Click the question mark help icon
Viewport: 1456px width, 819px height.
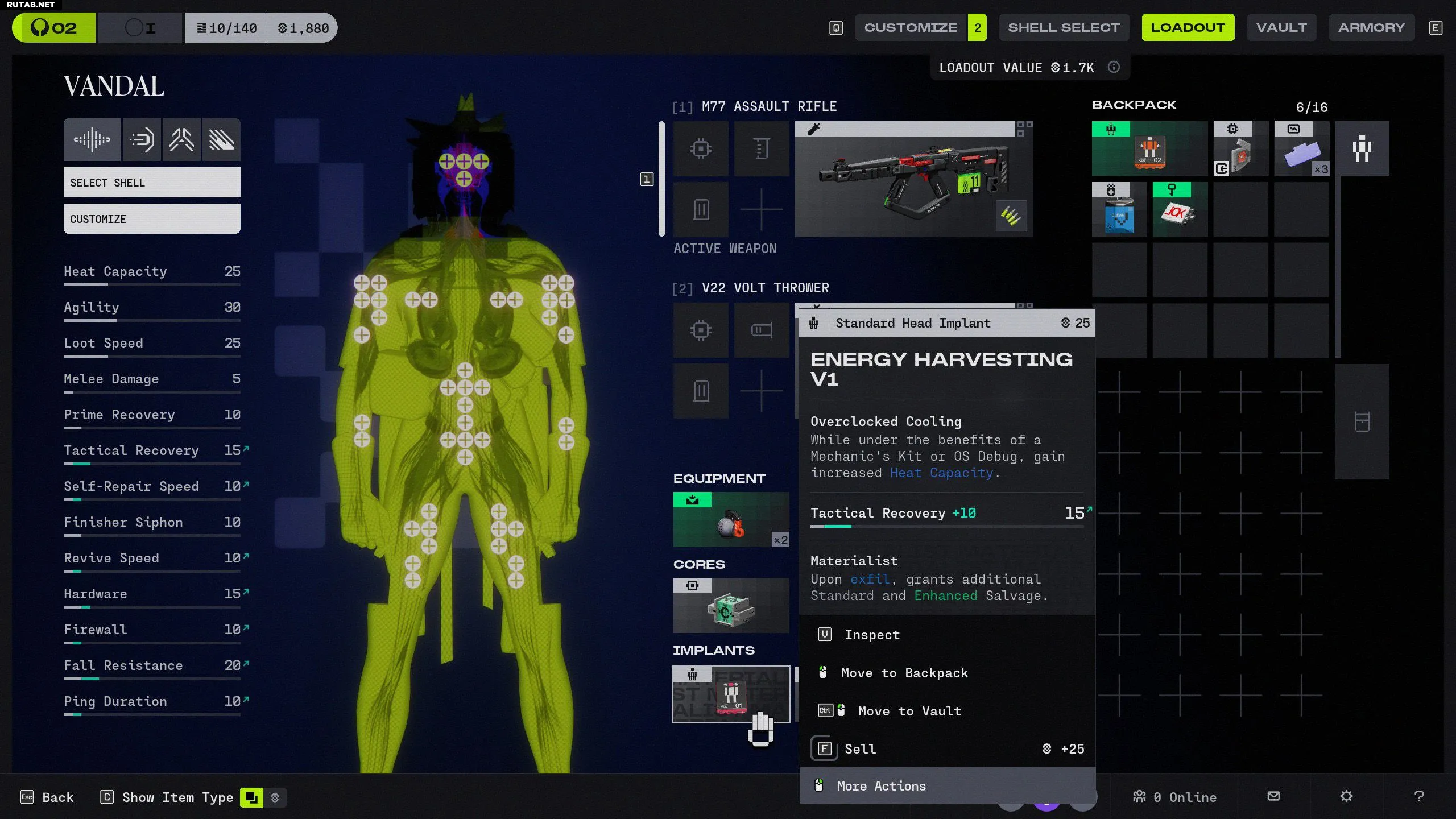pos(1418,796)
